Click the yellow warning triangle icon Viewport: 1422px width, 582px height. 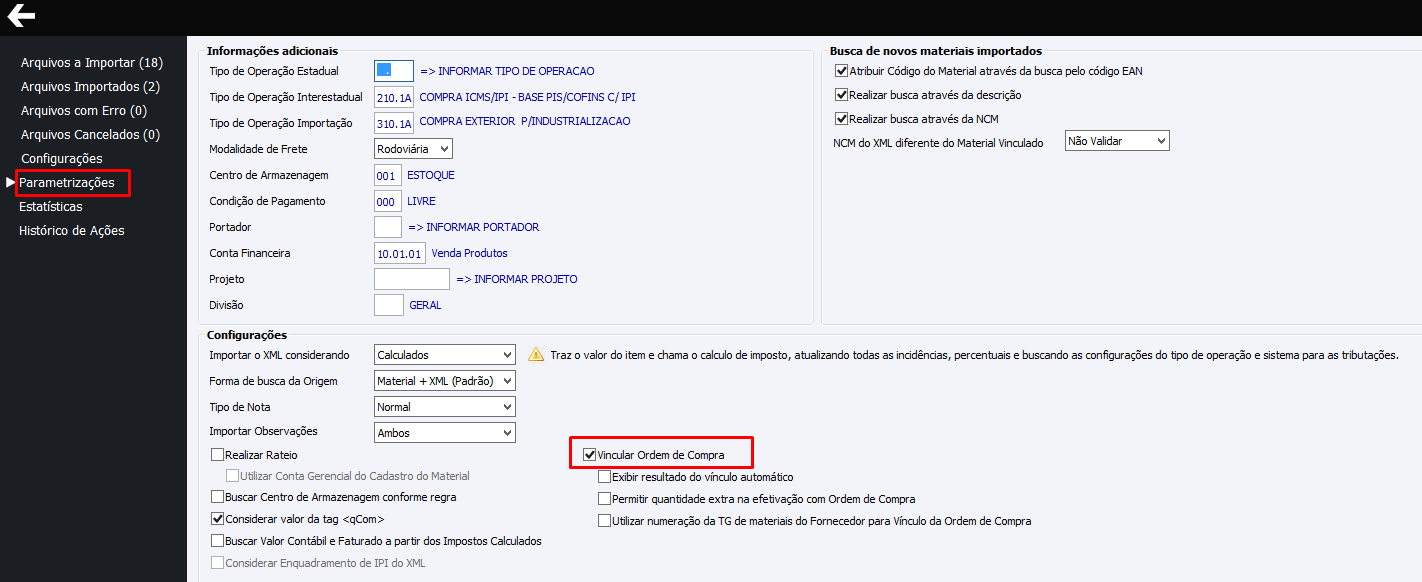[x=536, y=354]
